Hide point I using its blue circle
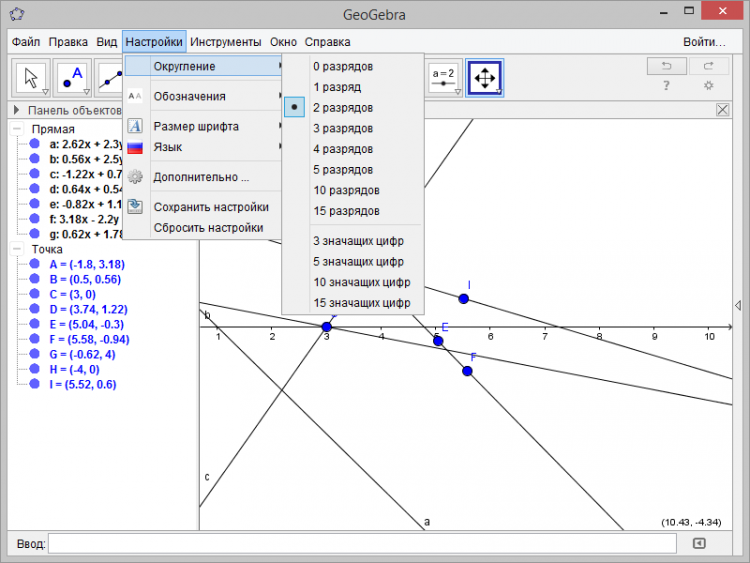Screen dimensions: 750x563 (x=35, y=384)
